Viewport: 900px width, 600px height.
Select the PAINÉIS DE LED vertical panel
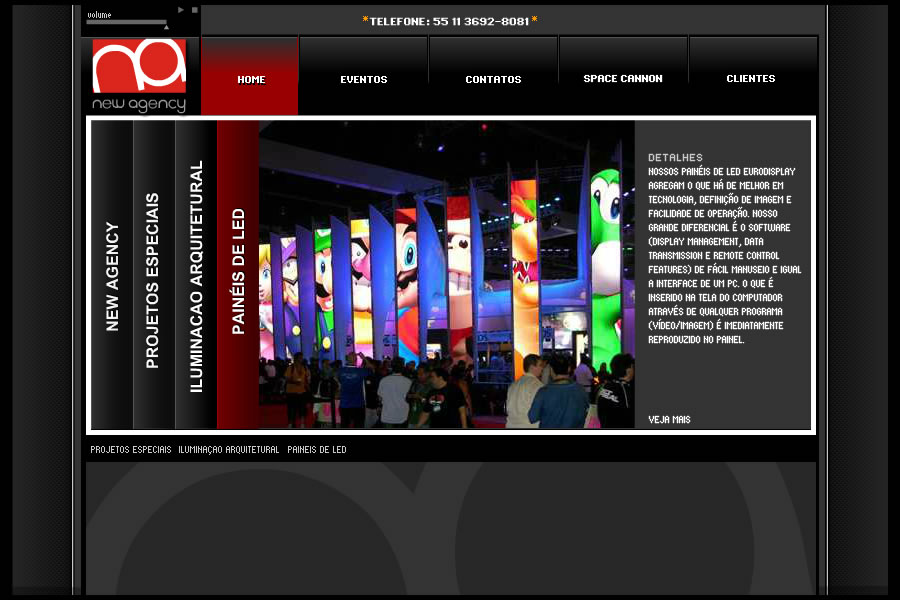pos(238,274)
